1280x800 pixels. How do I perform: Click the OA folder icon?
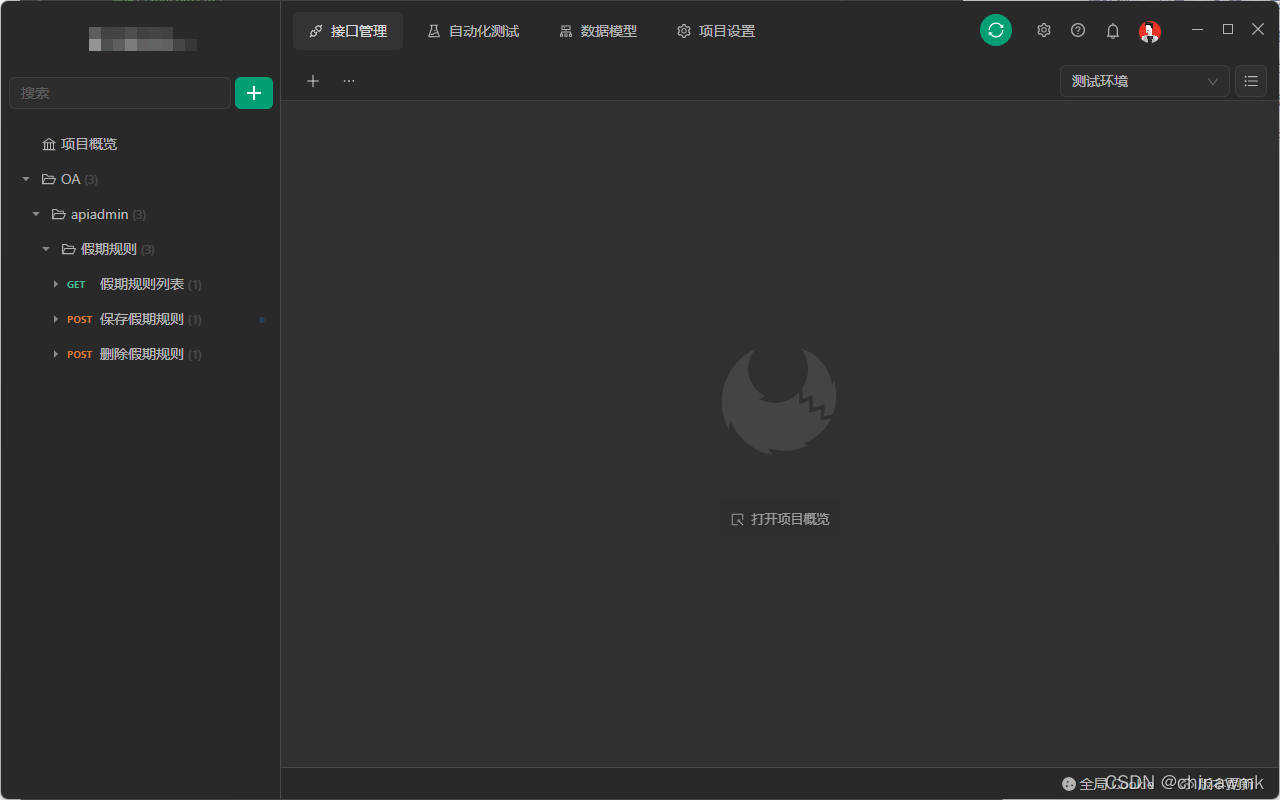pyautogui.click(x=49, y=179)
